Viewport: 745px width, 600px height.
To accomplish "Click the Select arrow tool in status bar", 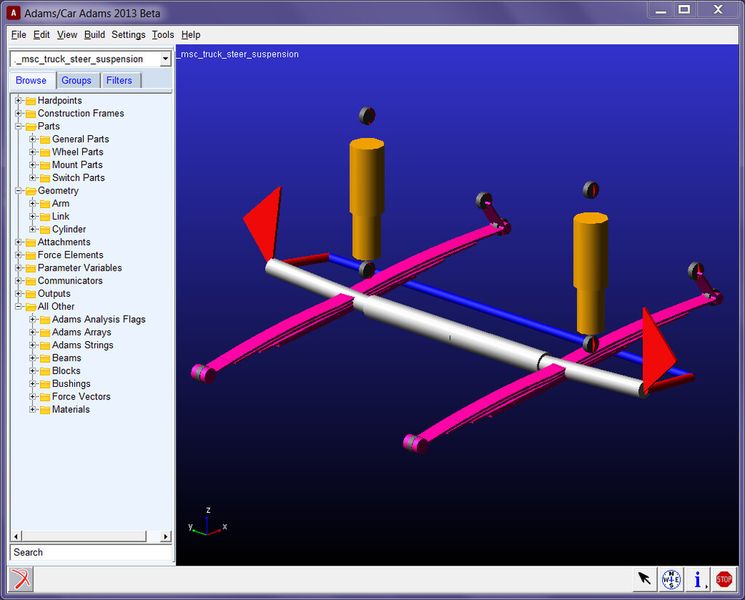I will pyautogui.click(x=645, y=579).
